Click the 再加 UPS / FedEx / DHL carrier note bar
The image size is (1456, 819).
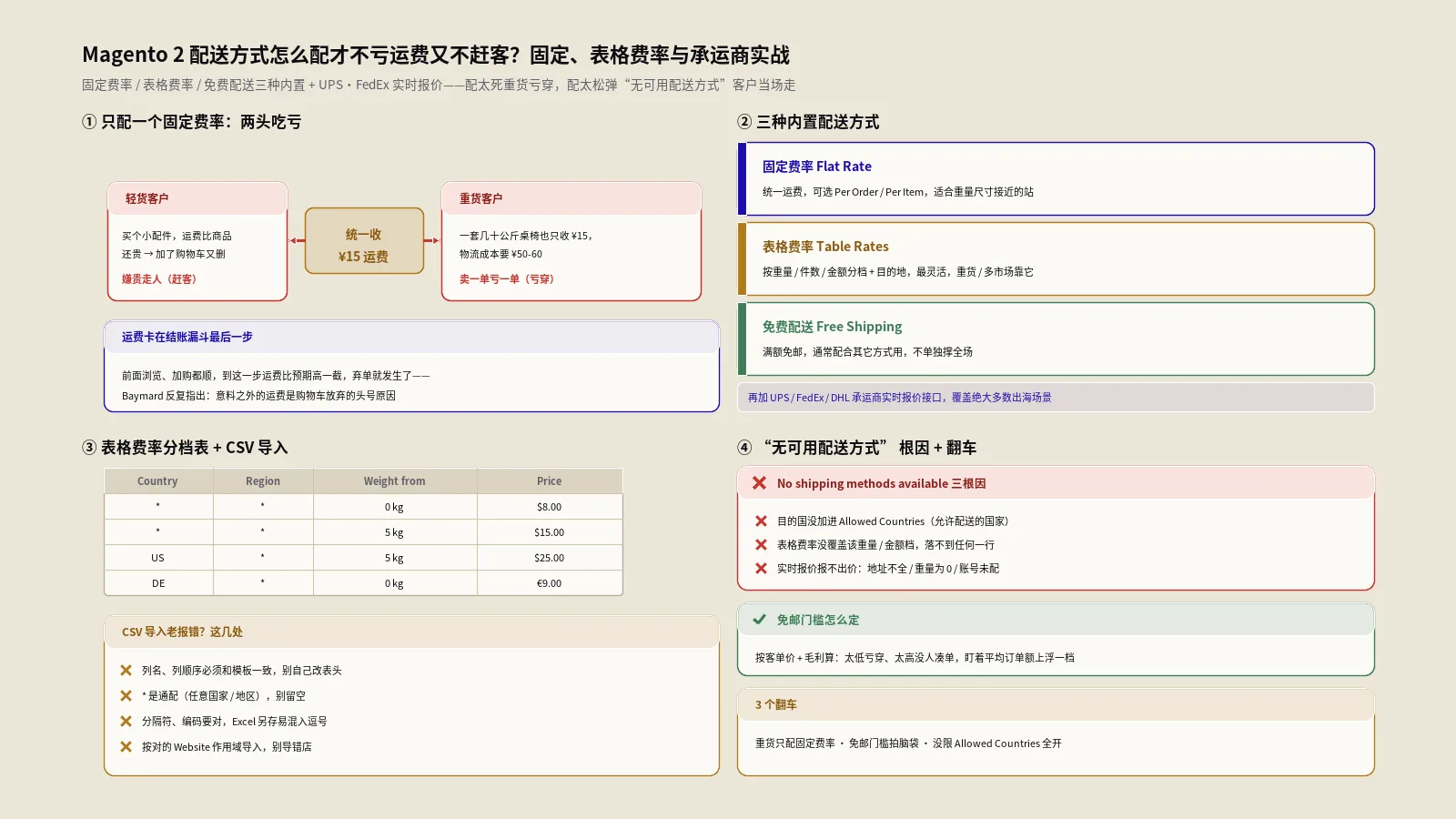[1056, 398]
